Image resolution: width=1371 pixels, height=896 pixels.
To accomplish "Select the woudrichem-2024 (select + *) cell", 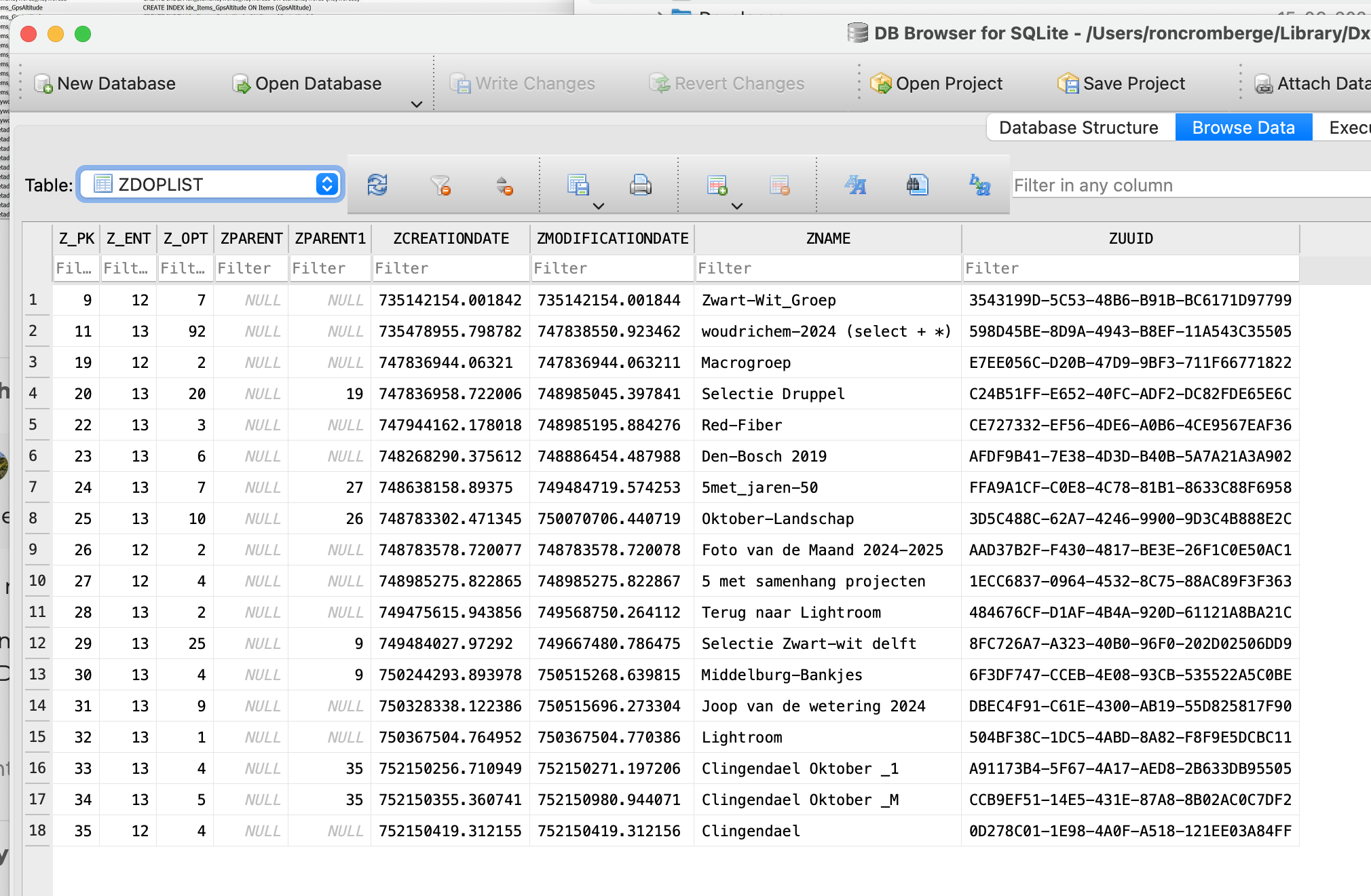I will (x=828, y=331).
